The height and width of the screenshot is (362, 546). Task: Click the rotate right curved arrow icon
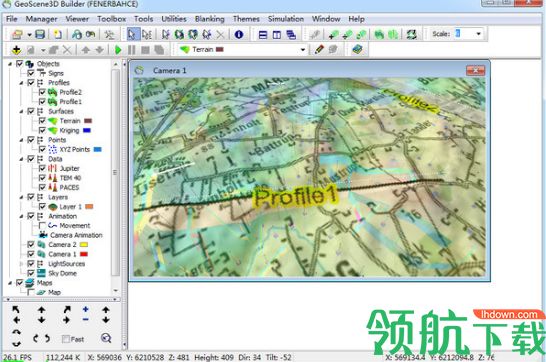click(47, 338)
